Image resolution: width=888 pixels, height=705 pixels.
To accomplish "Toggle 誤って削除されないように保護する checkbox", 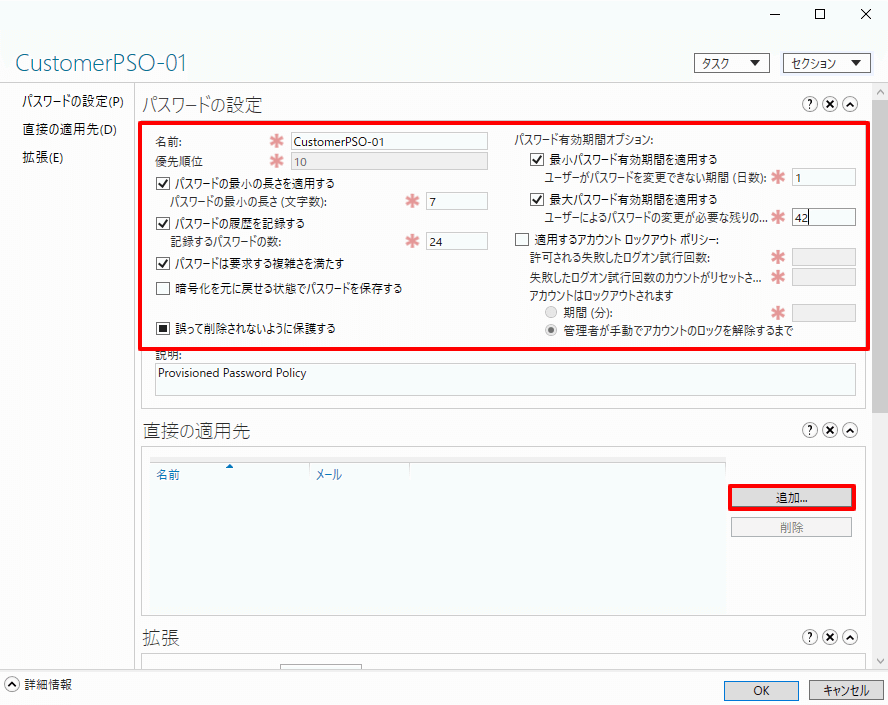I will pyautogui.click(x=163, y=328).
